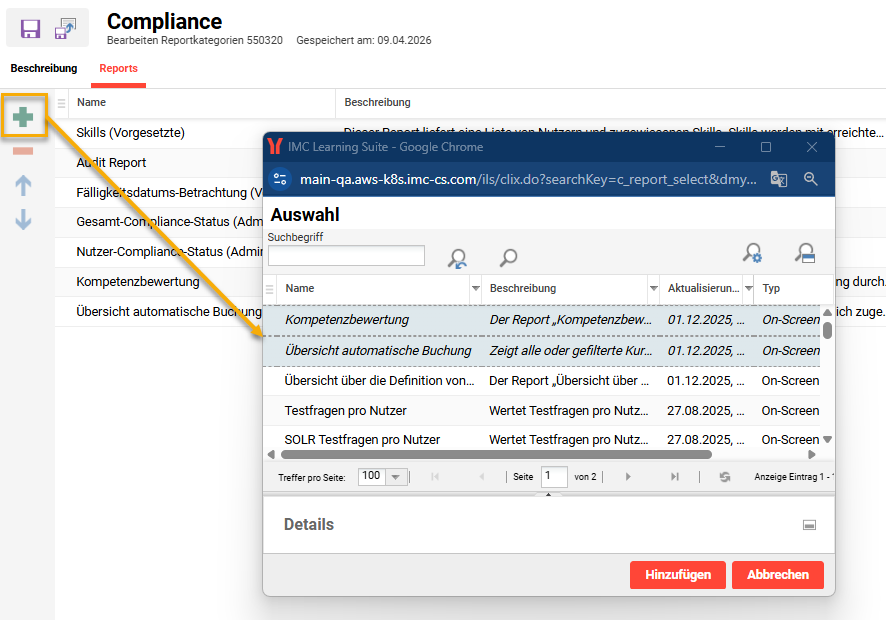This screenshot has width=886, height=620.
Task: Click the Abbrechen button
Action: pyautogui.click(x=777, y=575)
